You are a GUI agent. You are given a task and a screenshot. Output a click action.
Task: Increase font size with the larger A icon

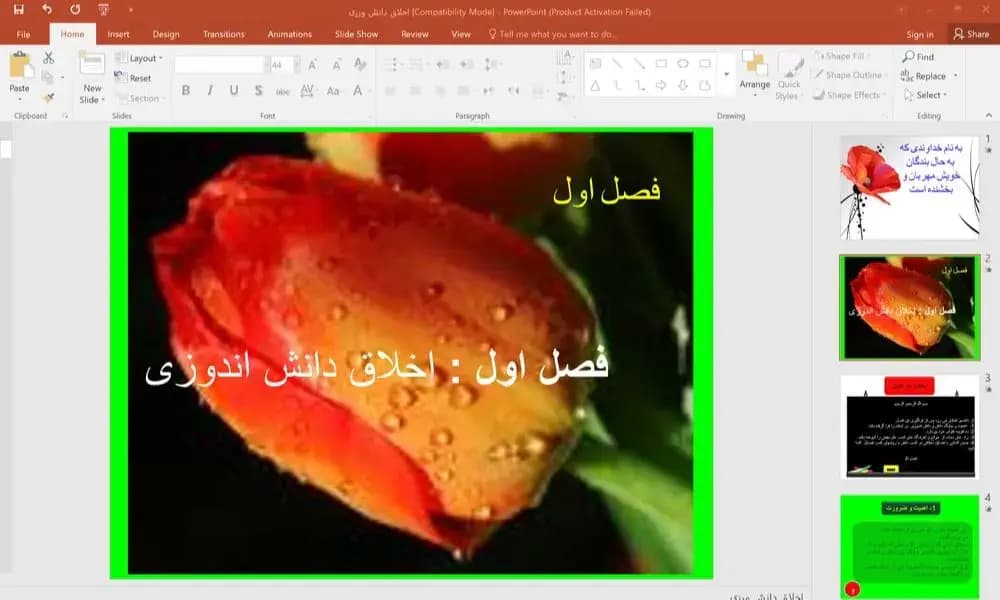click(312, 64)
